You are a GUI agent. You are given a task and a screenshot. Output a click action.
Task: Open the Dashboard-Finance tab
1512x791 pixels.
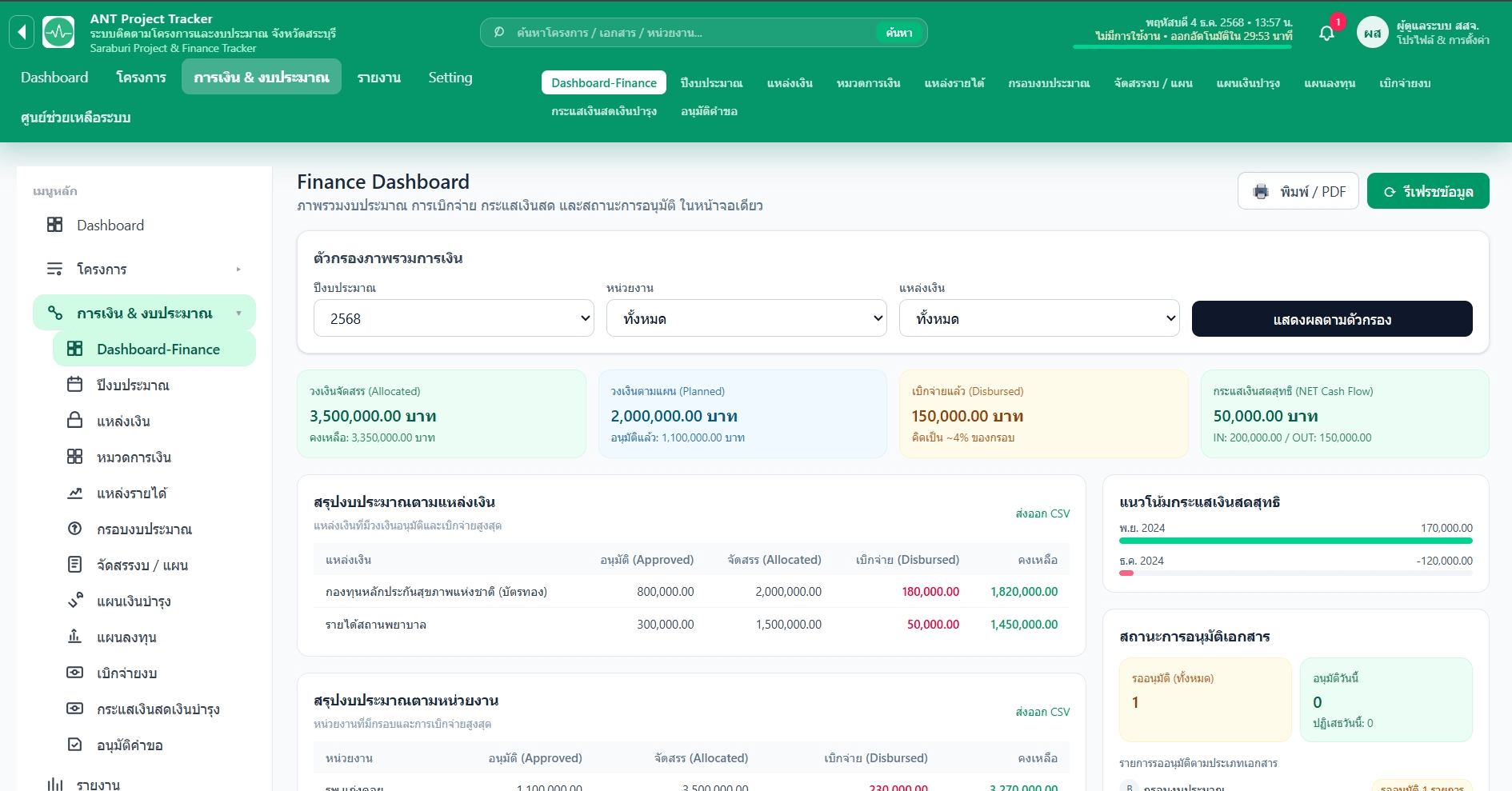(603, 82)
